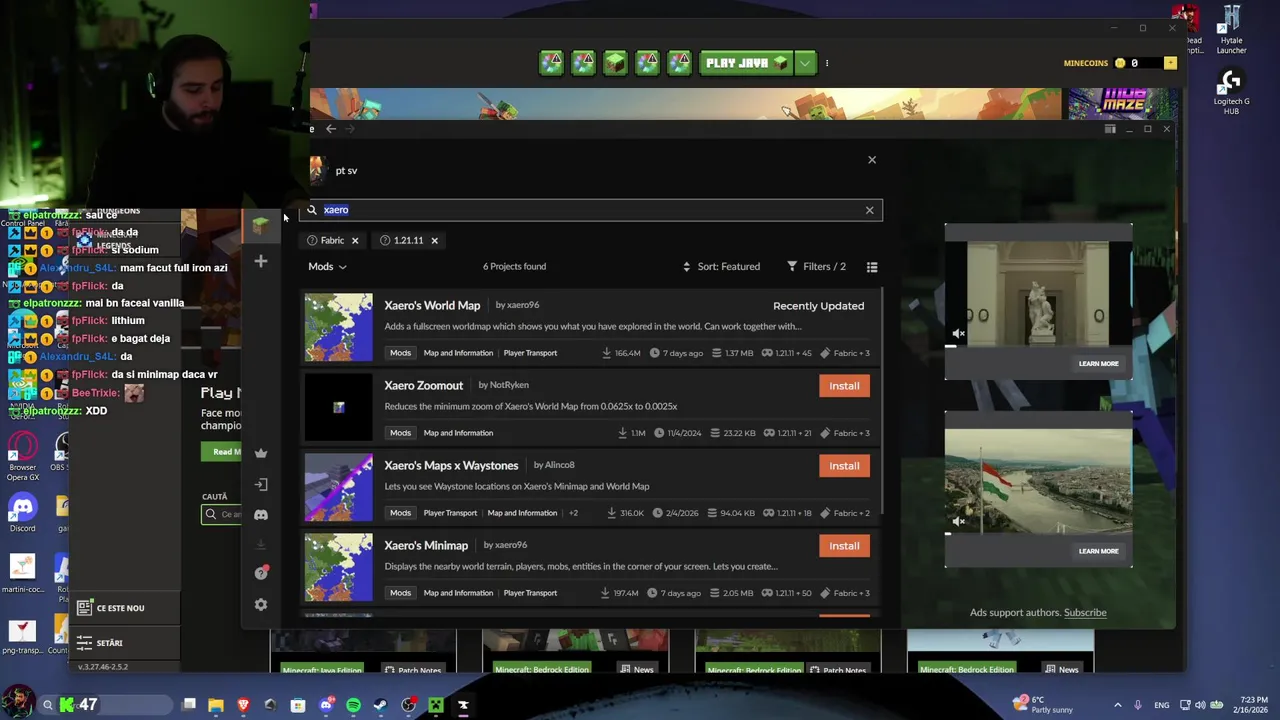This screenshot has height=720, width=1280.
Task: Click the Play Java button
Action: click(747, 63)
